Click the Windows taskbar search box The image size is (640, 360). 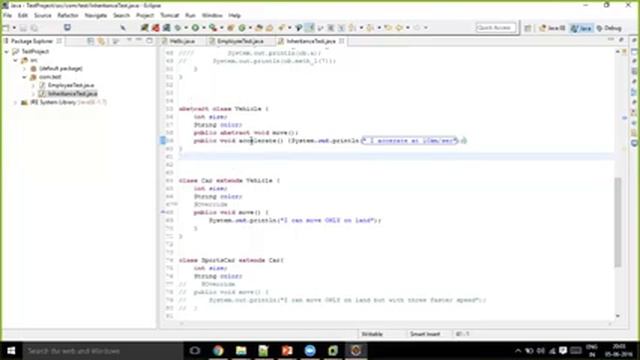coord(102,351)
